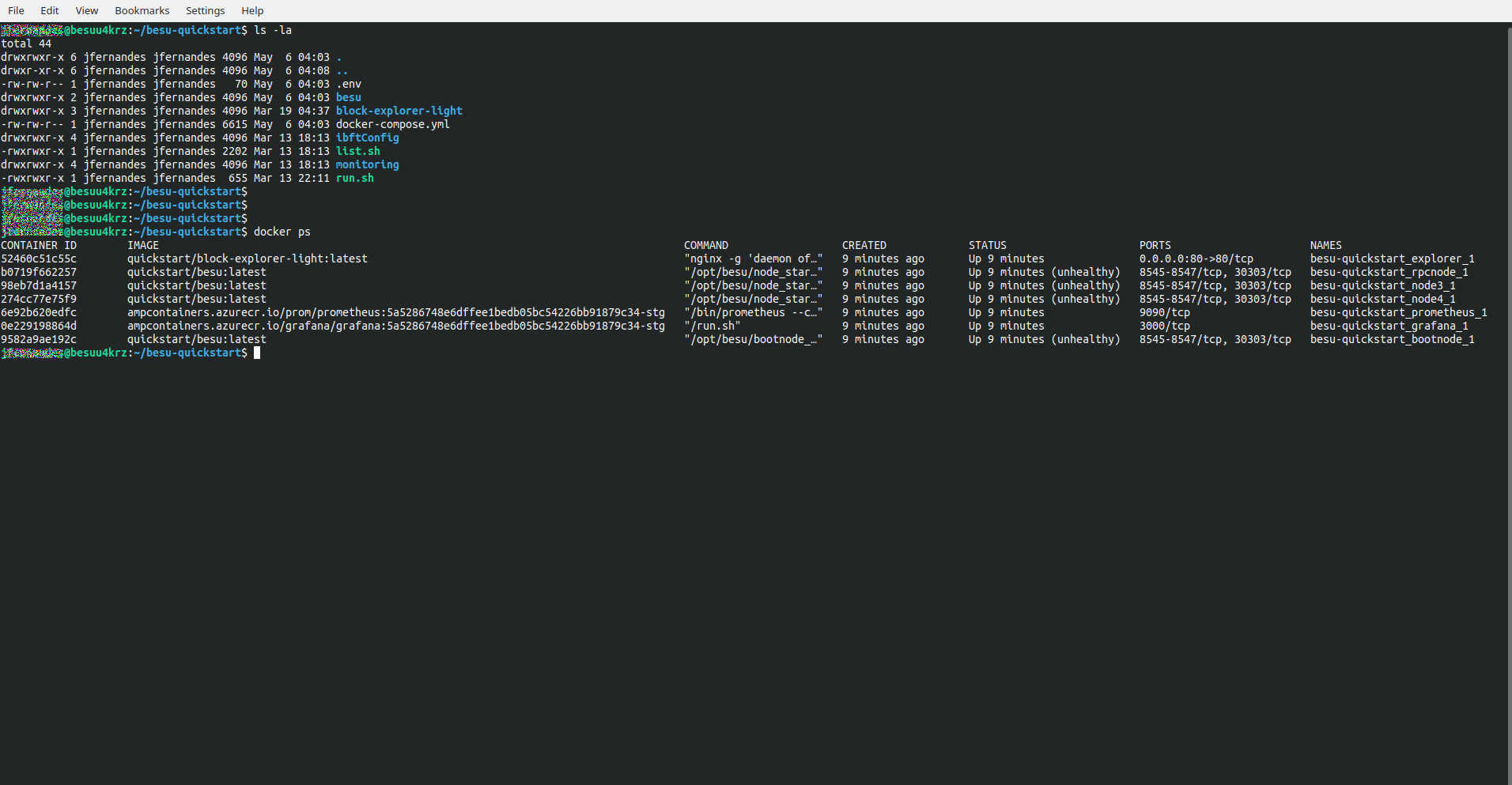Open the Bookmarks menu
The width and height of the screenshot is (1512, 785).
[x=142, y=10]
